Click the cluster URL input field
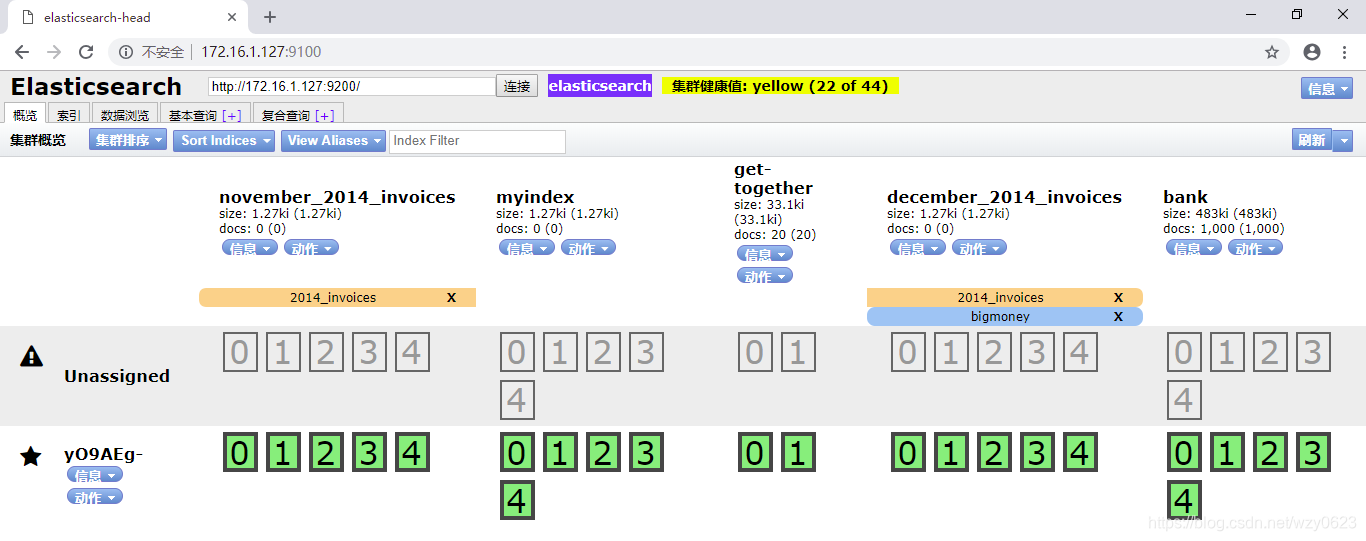The image size is (1366, 541). point(352,86)
